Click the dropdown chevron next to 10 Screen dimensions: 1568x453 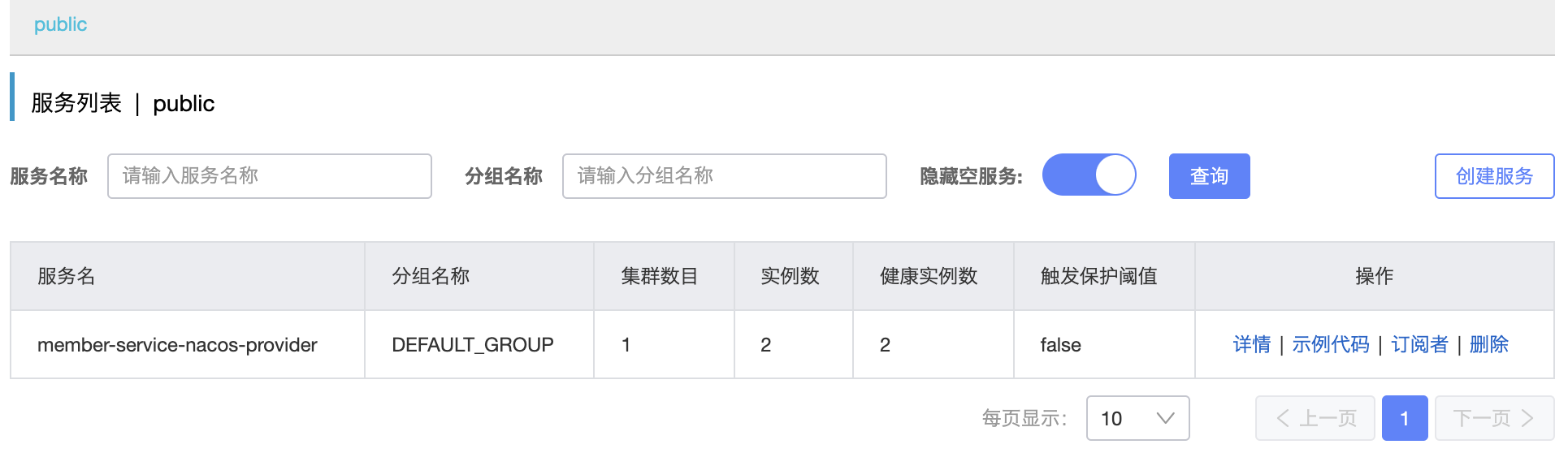coord(1165,418)
